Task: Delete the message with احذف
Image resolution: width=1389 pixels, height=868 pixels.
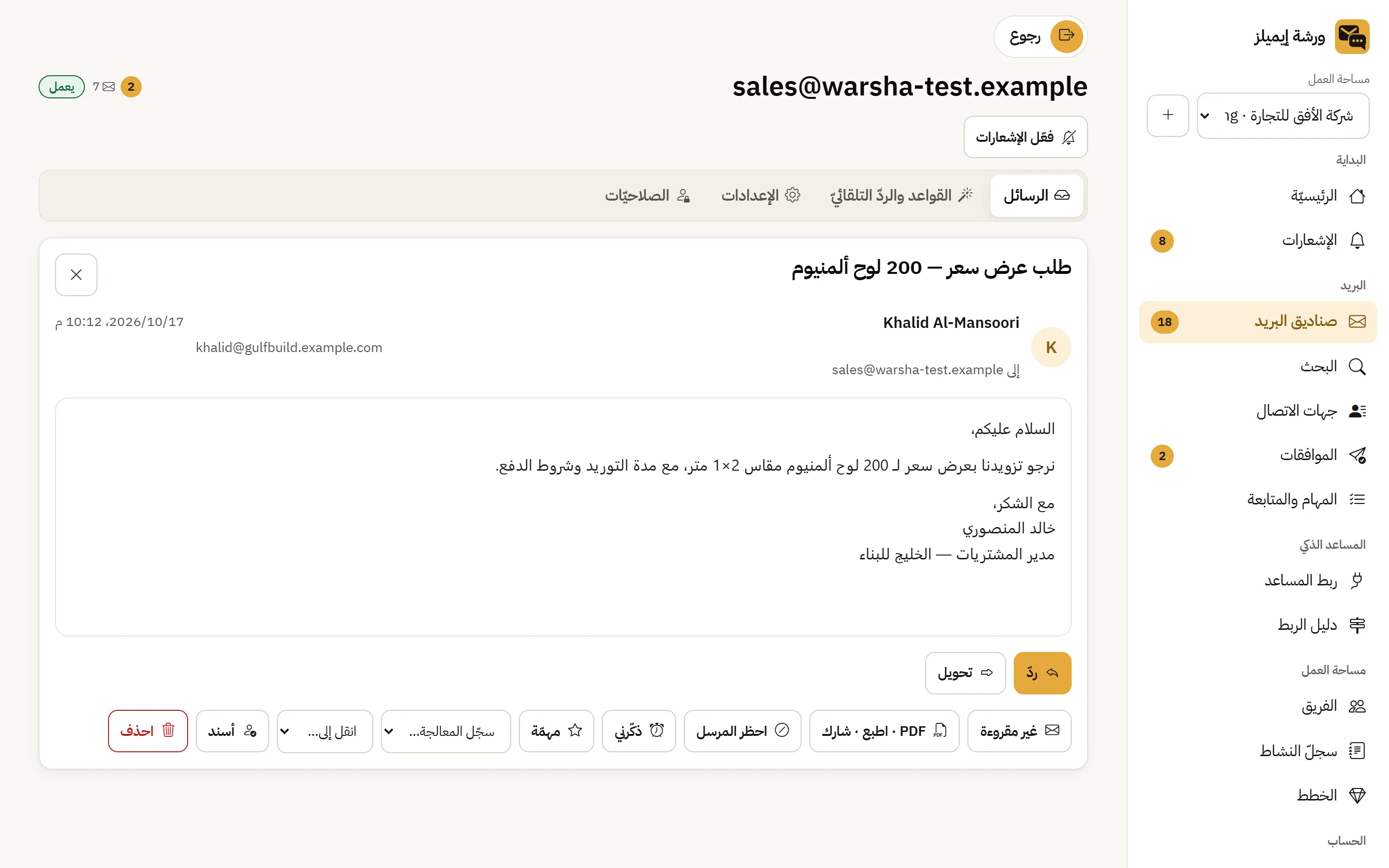Action: click(x=148, y=731)
